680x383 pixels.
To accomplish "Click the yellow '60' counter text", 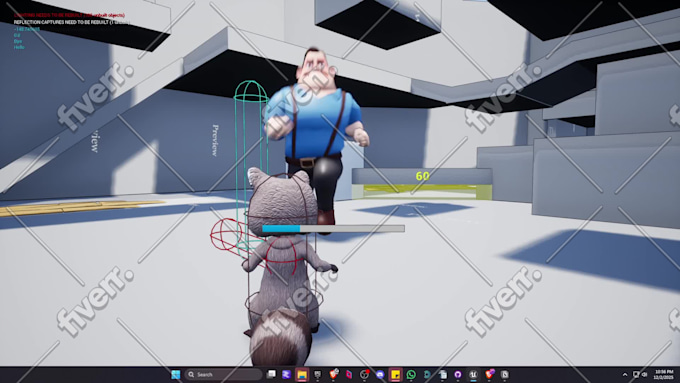I will [x=422, y=176].
